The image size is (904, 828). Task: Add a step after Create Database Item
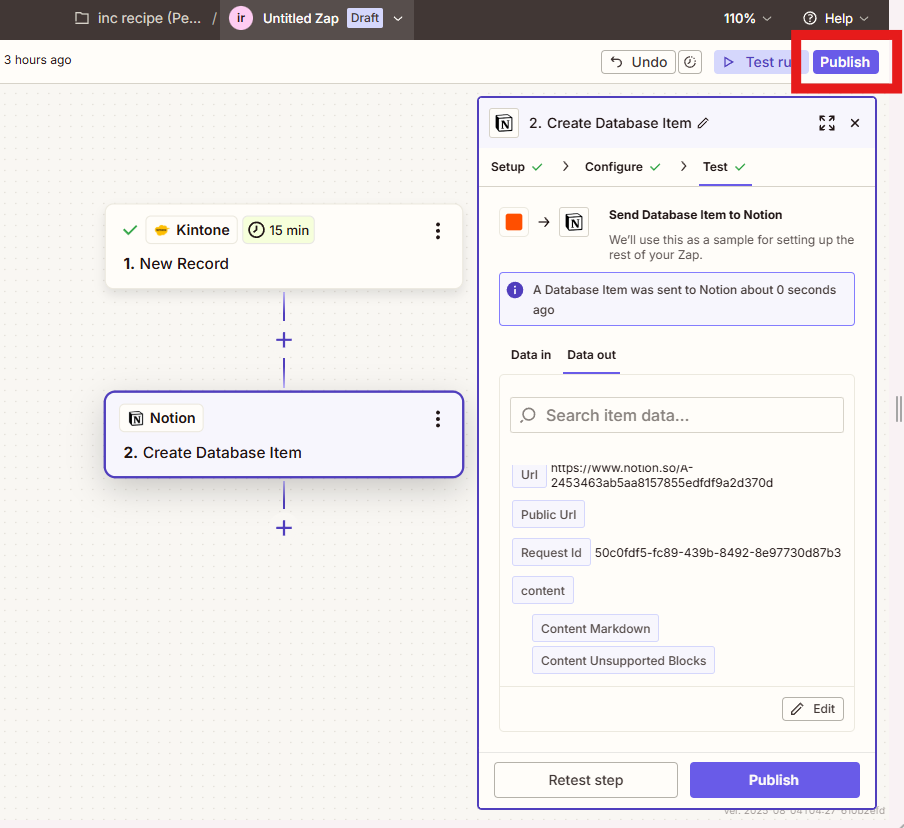[x=284, y=528]
